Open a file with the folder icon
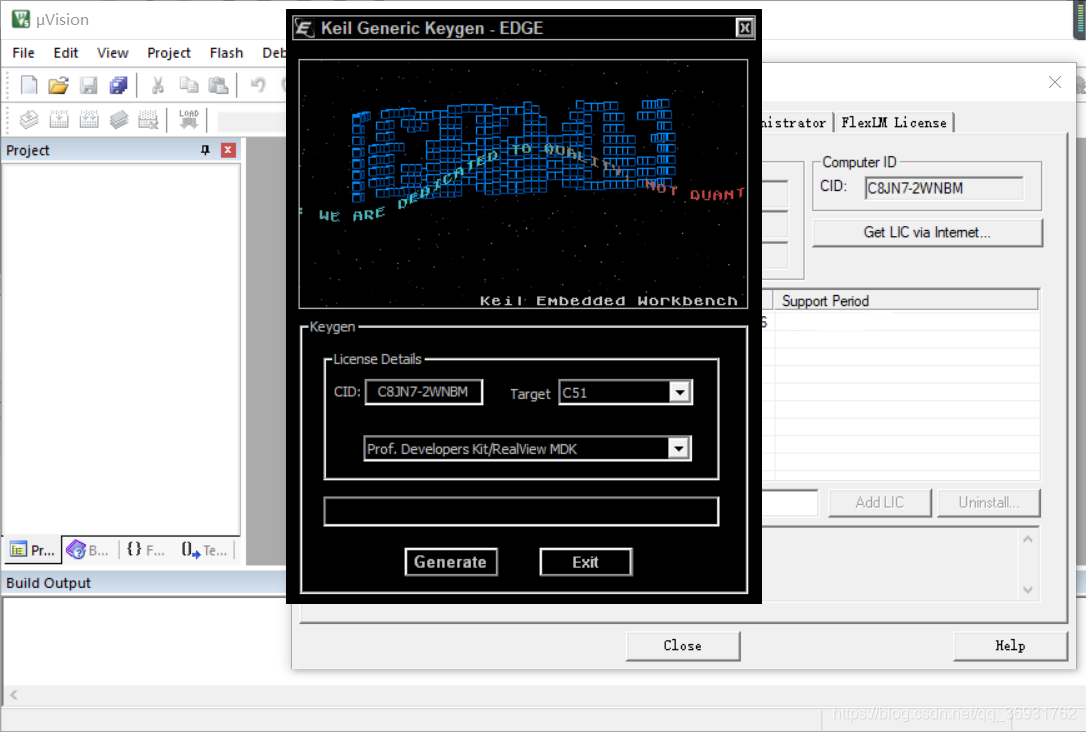1086x732 pixels. (58, 85)
